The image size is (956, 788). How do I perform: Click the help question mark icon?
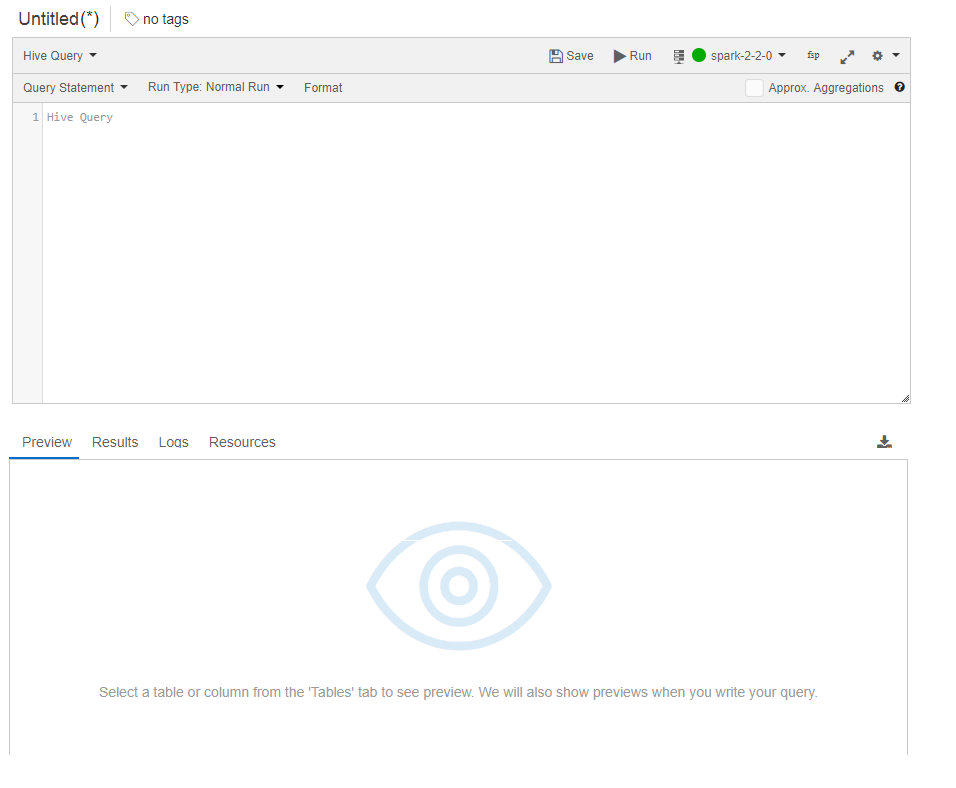click(x=899, y=87)
